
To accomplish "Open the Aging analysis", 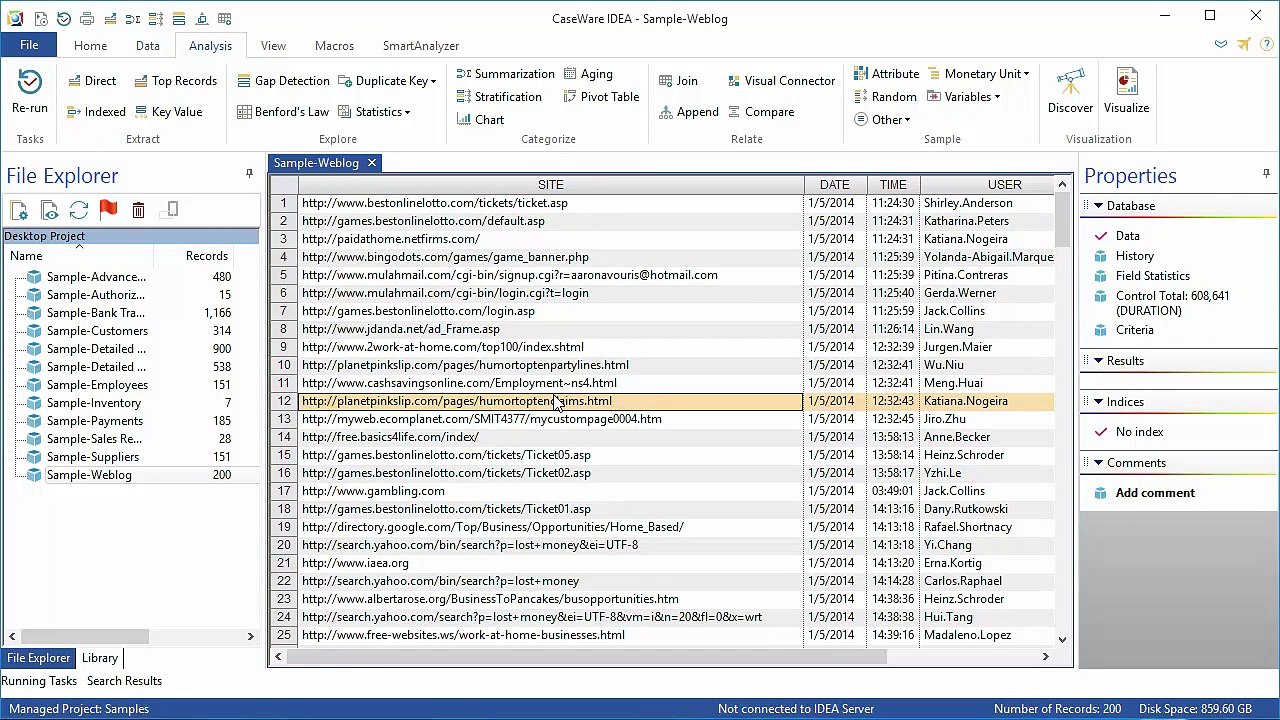I will coord(588,74).
